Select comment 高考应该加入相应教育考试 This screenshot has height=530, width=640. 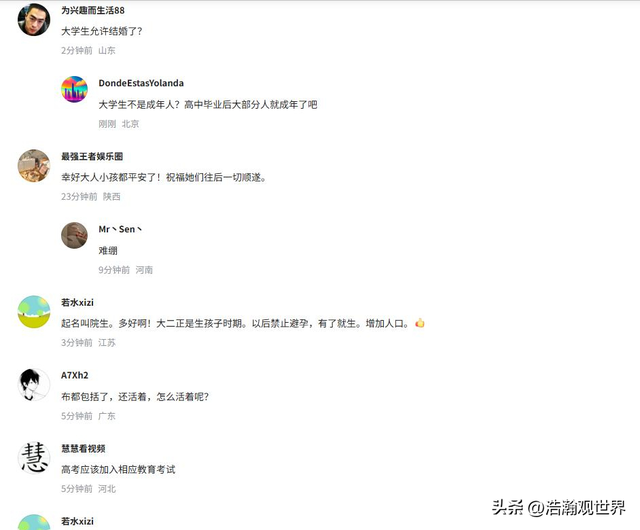pos(118,470)
